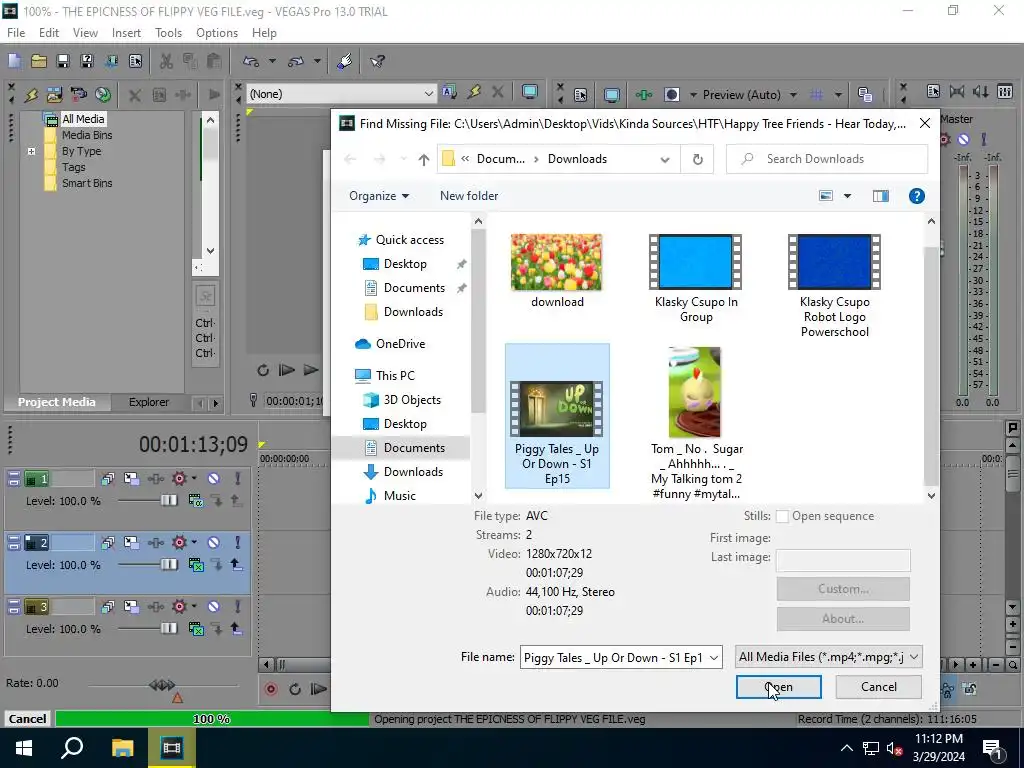Click the dialog Cancel button
This screenshot has width=1024, height=768.
[878, 687]
